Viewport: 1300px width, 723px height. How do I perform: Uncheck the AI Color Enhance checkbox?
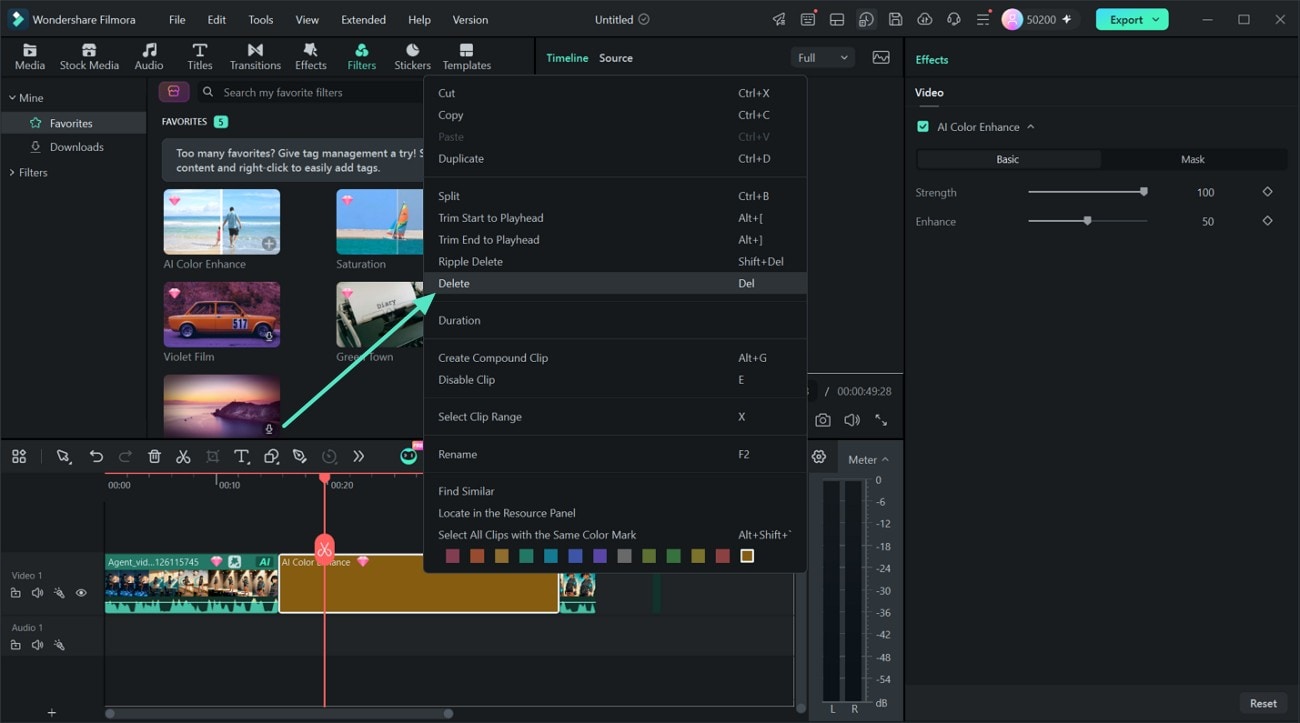923,127
